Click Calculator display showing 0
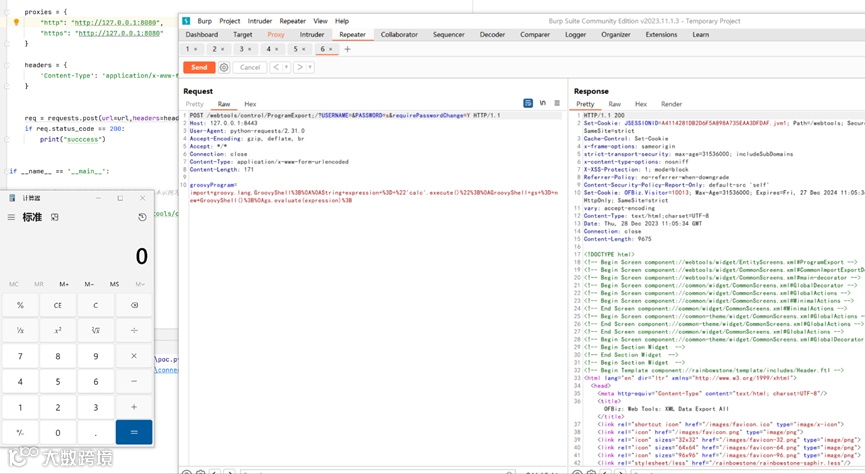Image resolution: width=865 pixels, height=474 pixels. tap(142, 256)
